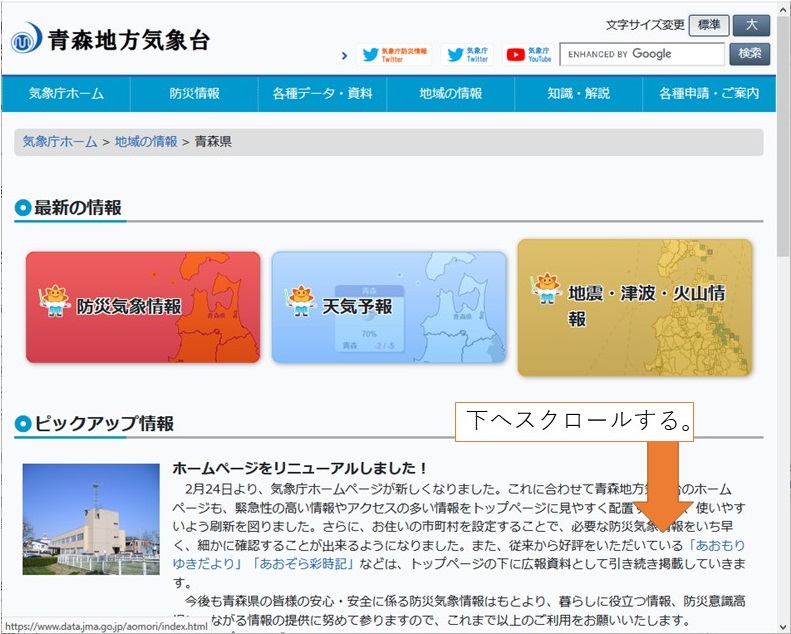Click the observatory building photo thumbnail

(91, 518)
